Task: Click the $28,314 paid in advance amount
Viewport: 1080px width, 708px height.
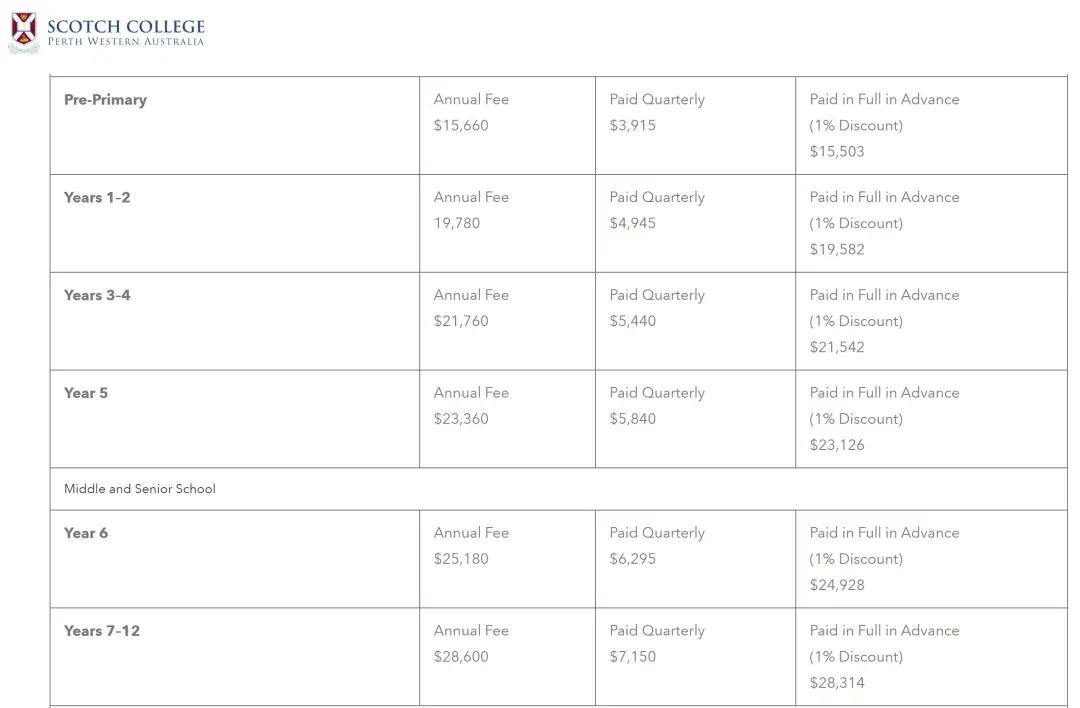Action: click(x=837, y=683)
